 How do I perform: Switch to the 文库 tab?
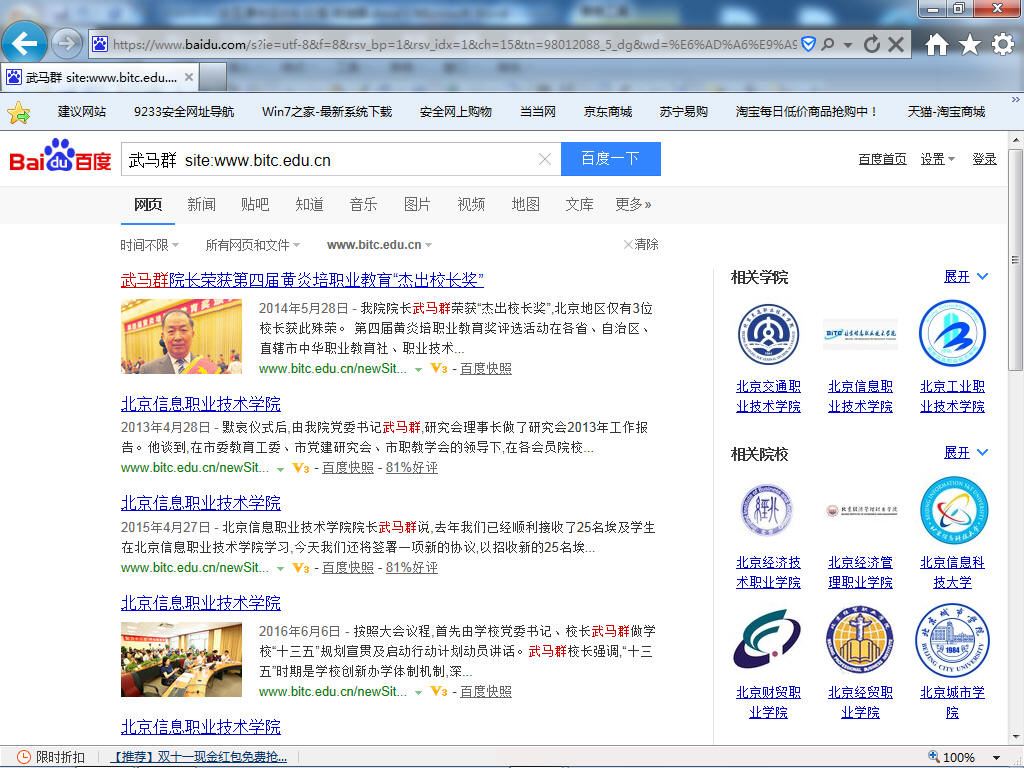pyautogui.click(x=579, y=204)
